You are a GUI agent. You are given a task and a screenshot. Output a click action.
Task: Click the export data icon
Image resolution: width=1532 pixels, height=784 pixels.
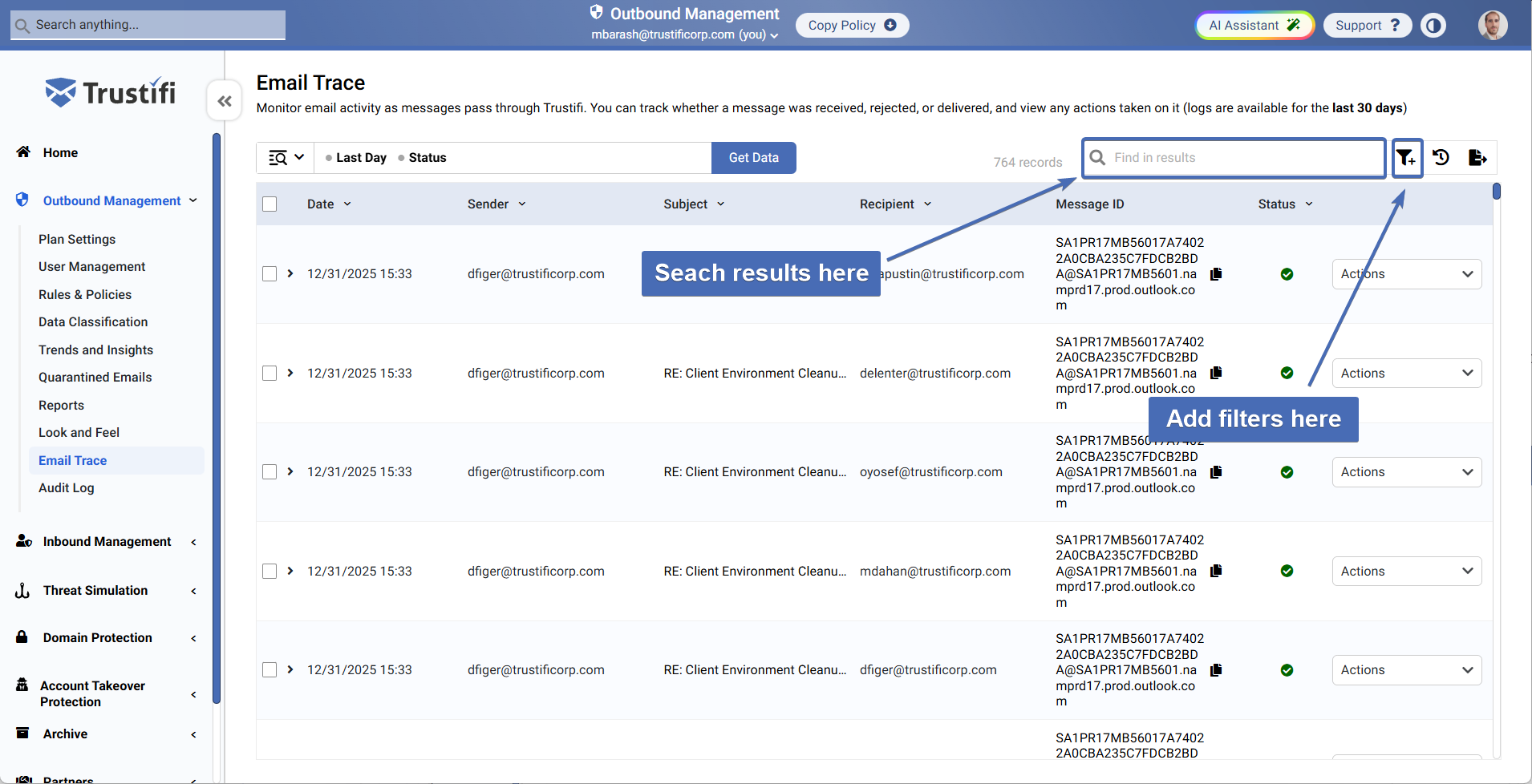pos(1477,158)
